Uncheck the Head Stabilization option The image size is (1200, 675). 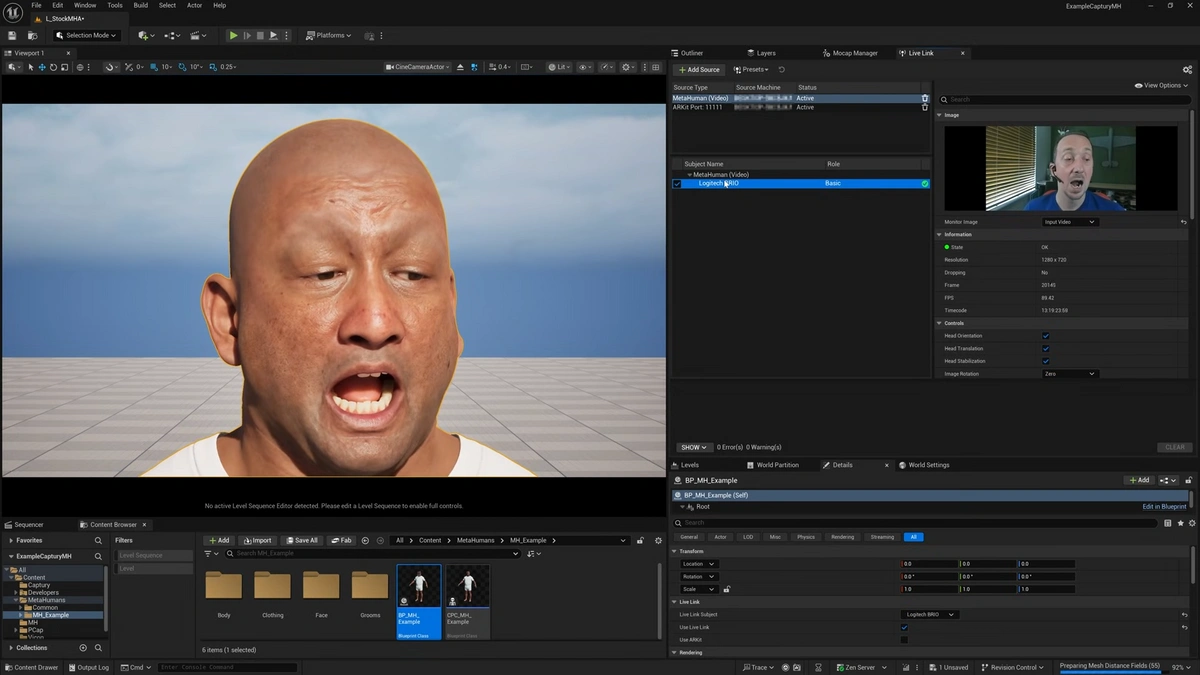(1045, 361)
